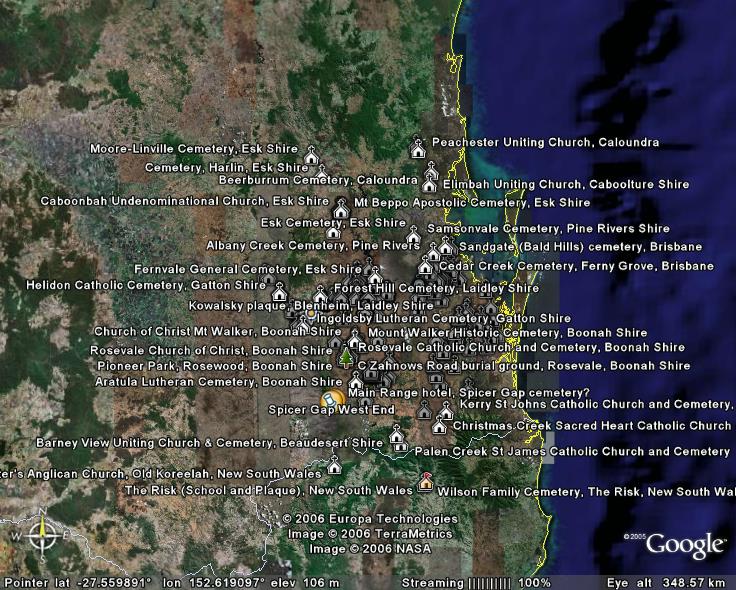Select the red-flag schoolhouse icon at The Risk
Viewport: 736px width, 590px height.
click(425, 482)
